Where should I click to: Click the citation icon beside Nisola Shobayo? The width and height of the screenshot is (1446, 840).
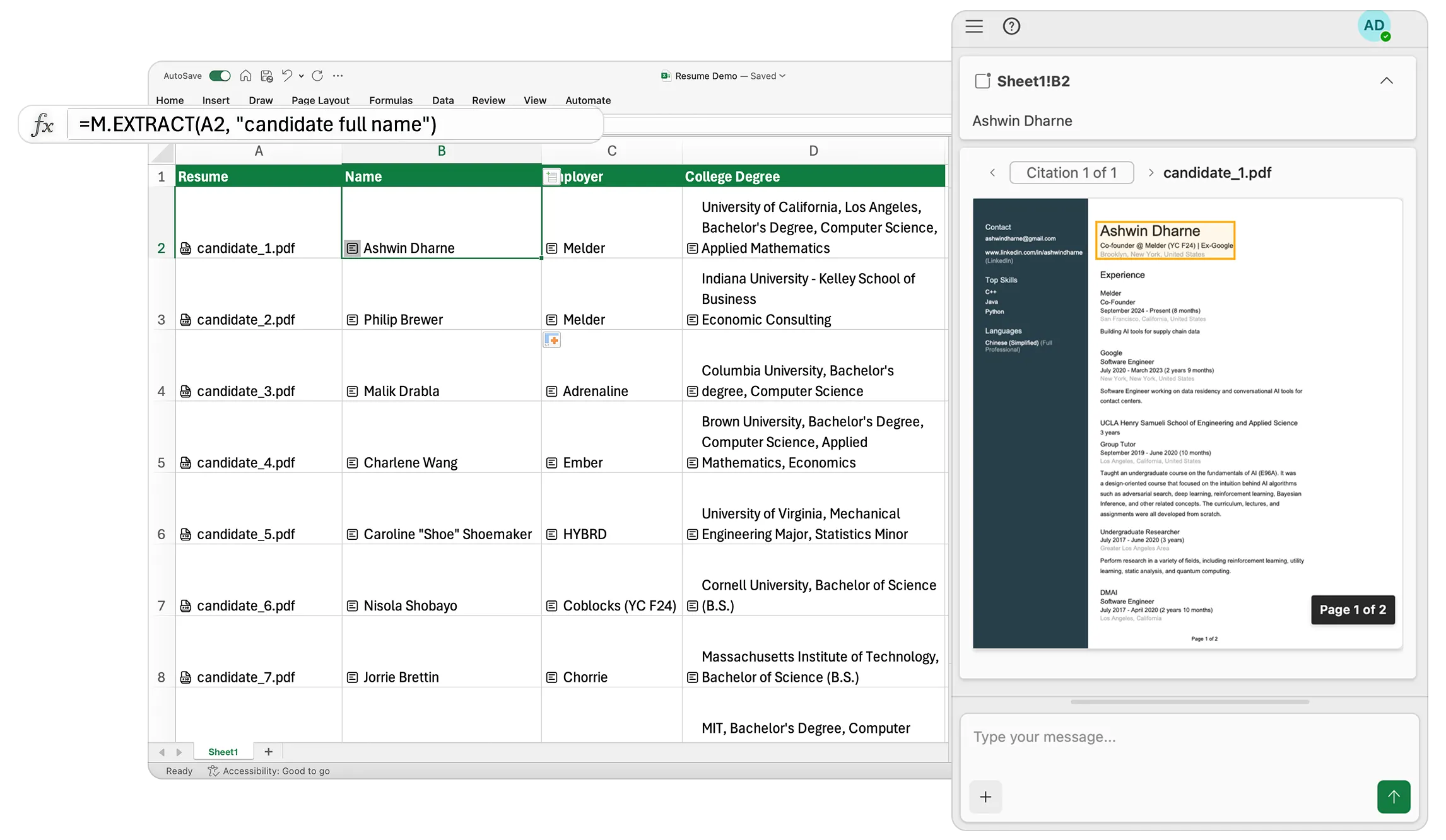pos(352,606)
